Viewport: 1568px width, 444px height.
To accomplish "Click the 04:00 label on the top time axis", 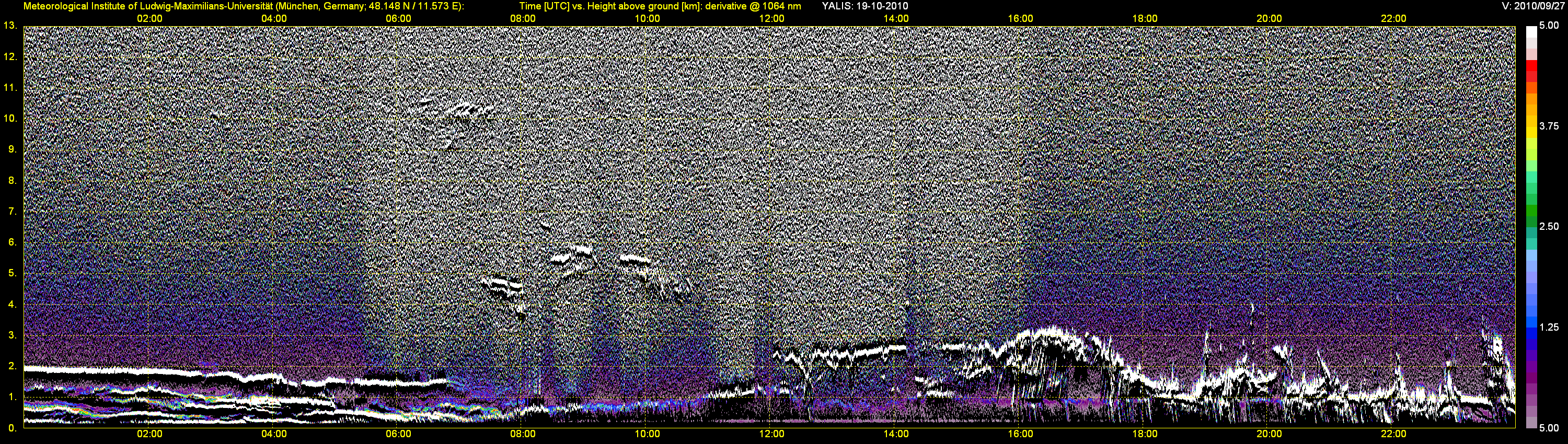I will [x=274, y=19].
